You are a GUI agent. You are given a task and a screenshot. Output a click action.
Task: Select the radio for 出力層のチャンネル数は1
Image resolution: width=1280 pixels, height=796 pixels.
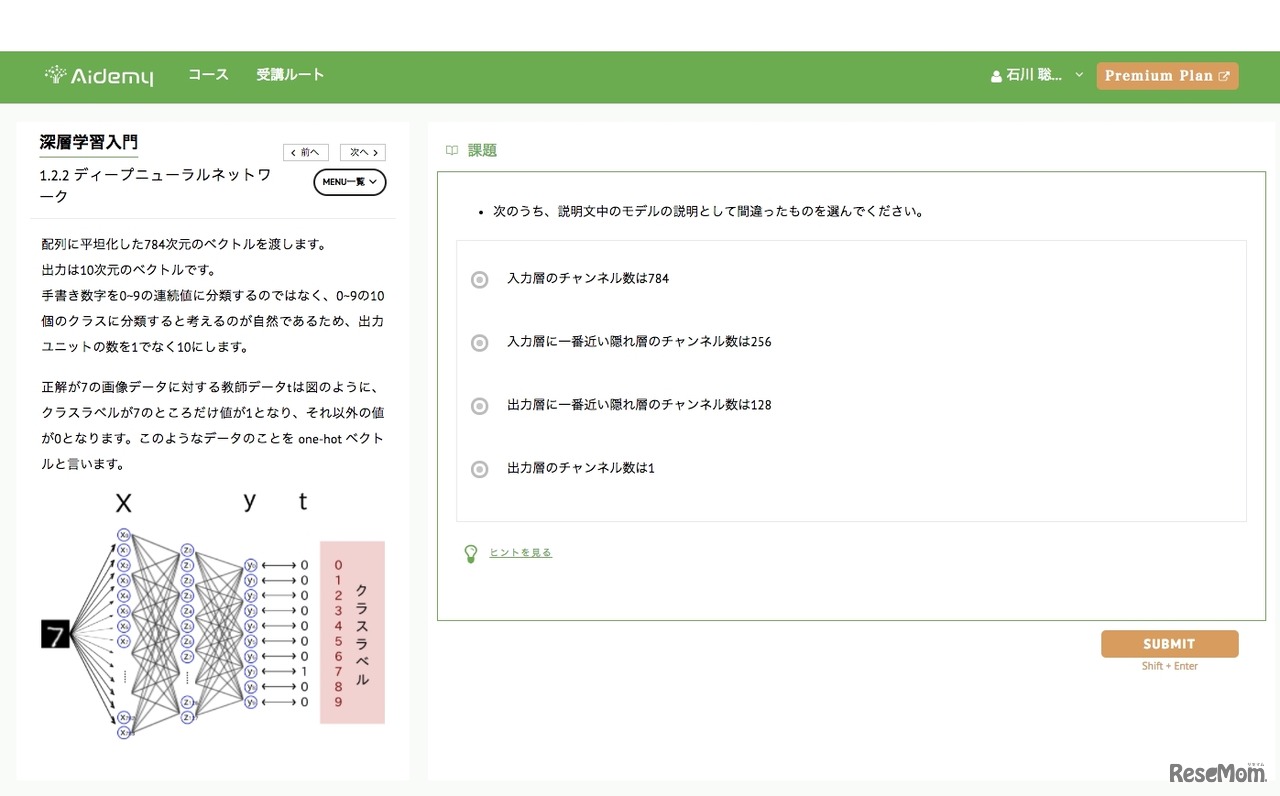coord(479,468)
